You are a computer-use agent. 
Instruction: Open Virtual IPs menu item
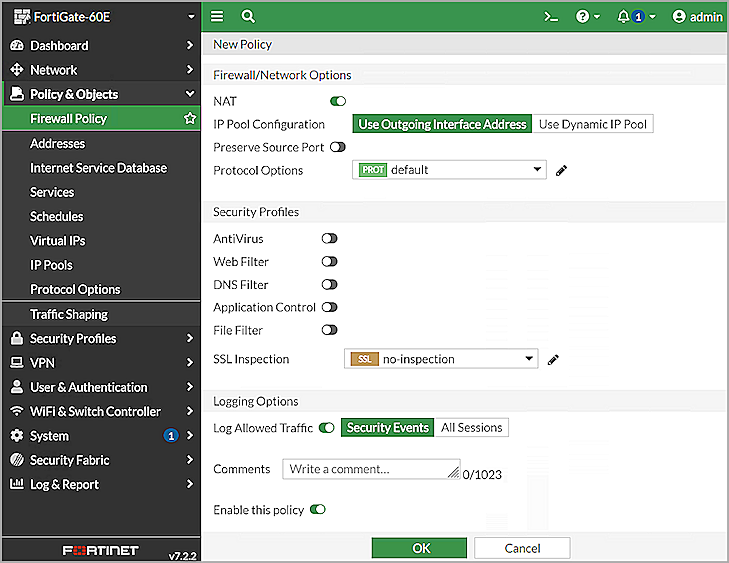point(58,240)
